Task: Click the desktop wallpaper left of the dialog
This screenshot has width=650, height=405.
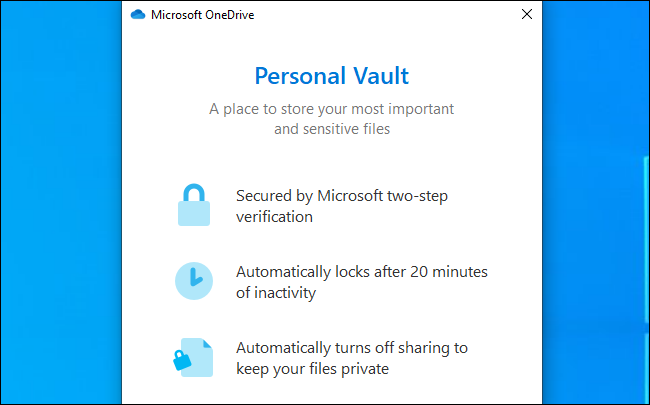Action: tap(60, 200)
